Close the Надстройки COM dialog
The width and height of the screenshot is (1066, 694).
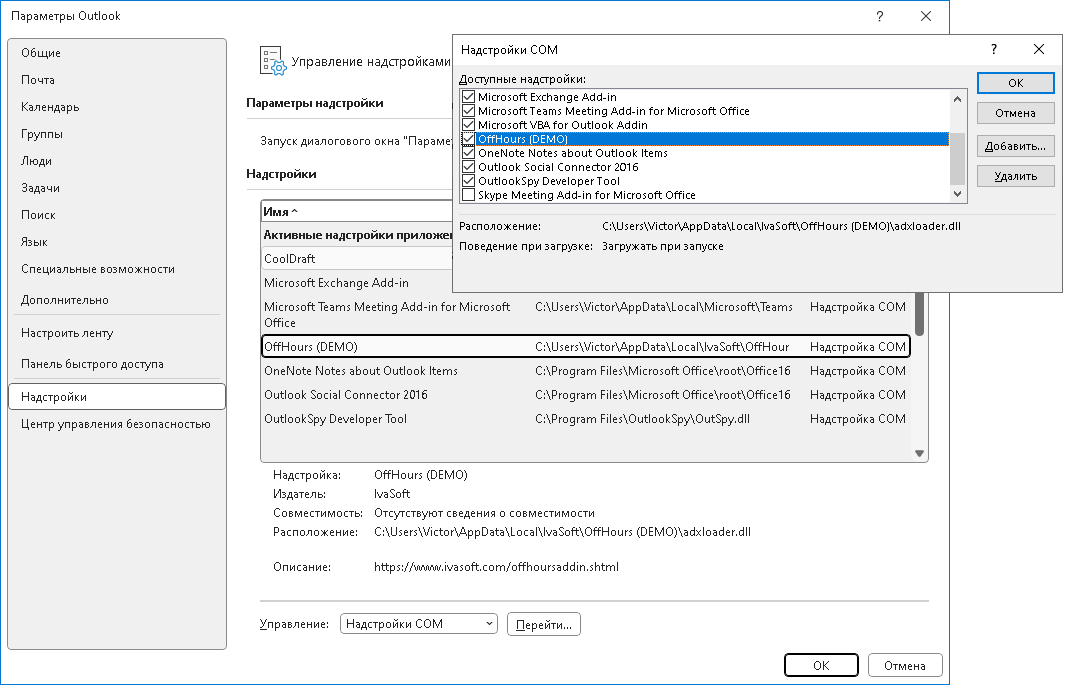1039,49
